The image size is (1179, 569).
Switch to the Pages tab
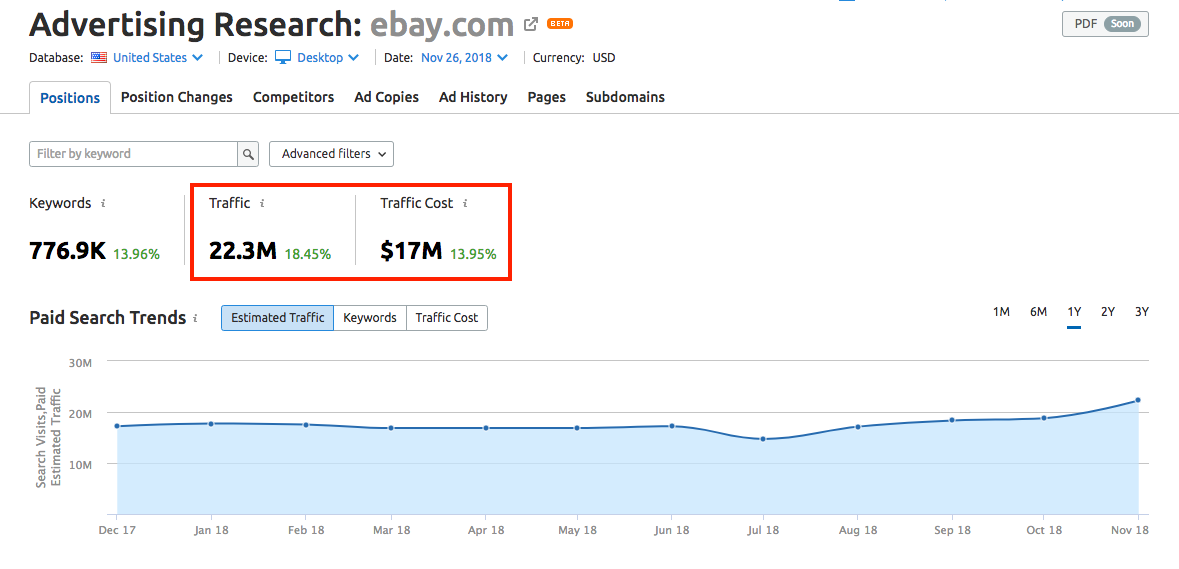(x=547, y=97)
